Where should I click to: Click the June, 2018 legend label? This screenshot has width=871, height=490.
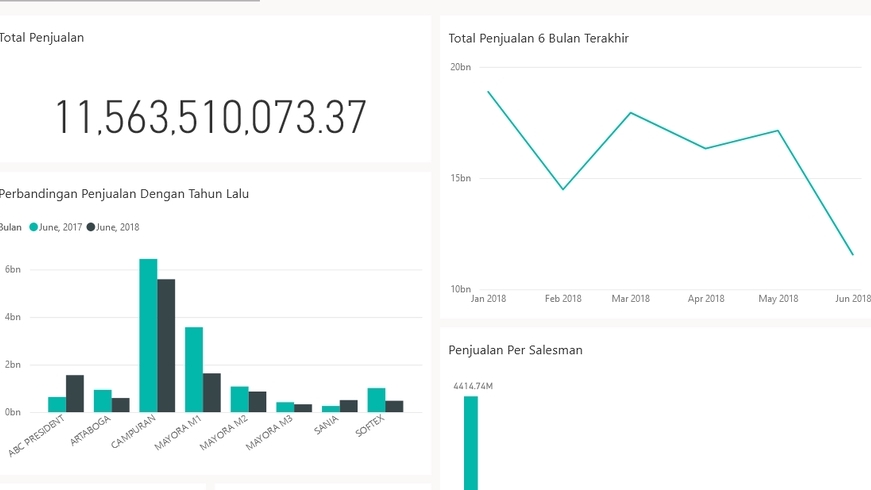click(x=118, y=227)
